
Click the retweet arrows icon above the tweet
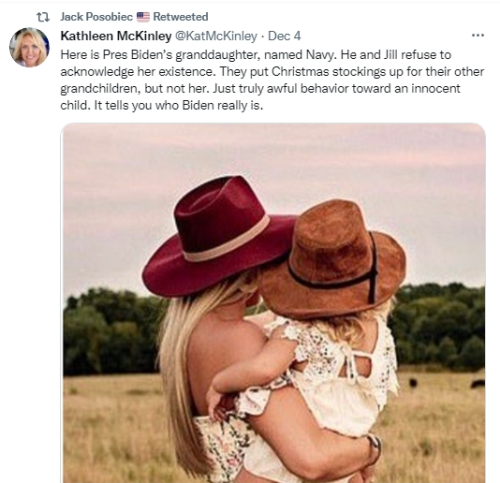[x=43, y=17]
